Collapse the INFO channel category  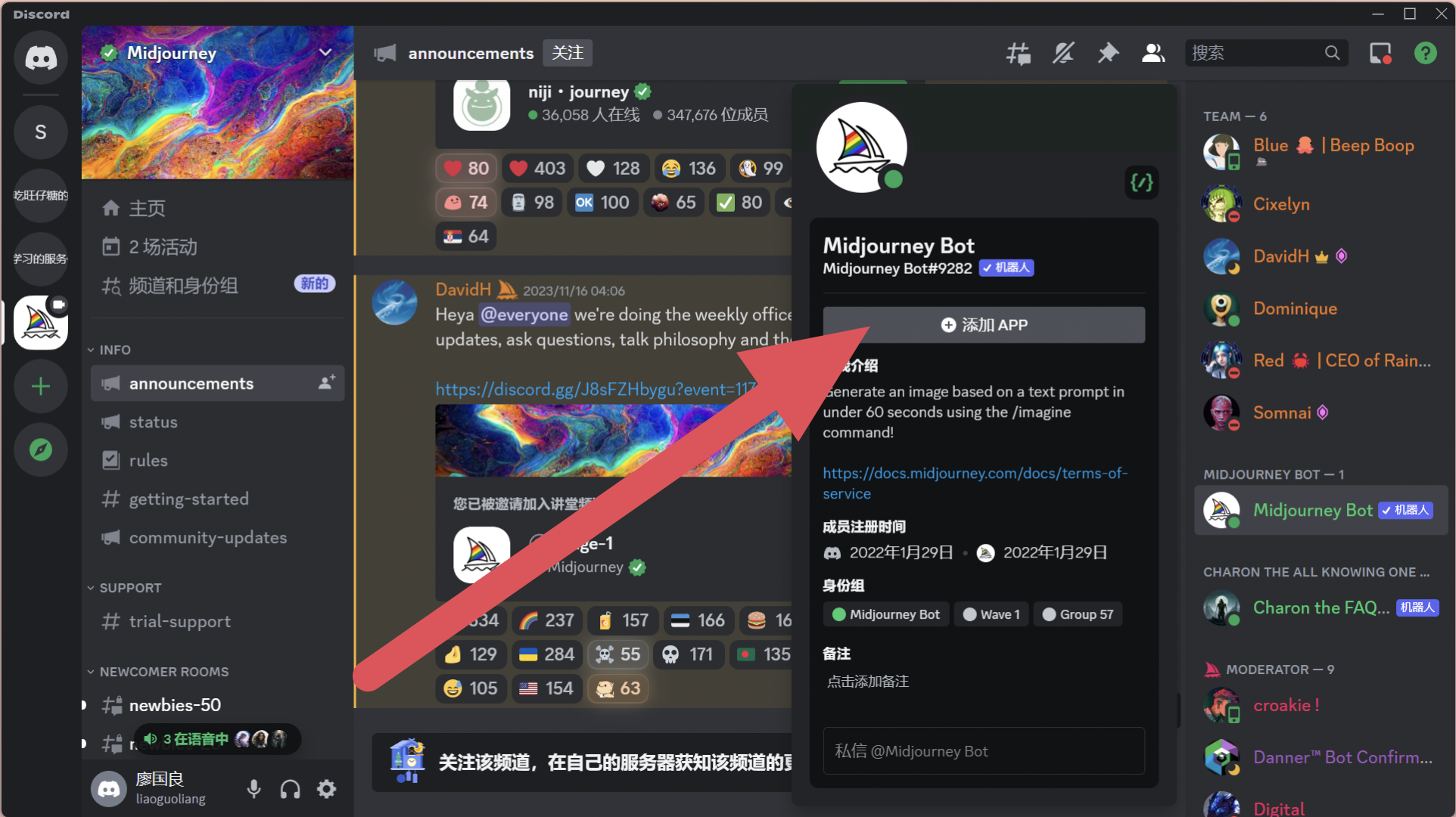coord(114,349)
